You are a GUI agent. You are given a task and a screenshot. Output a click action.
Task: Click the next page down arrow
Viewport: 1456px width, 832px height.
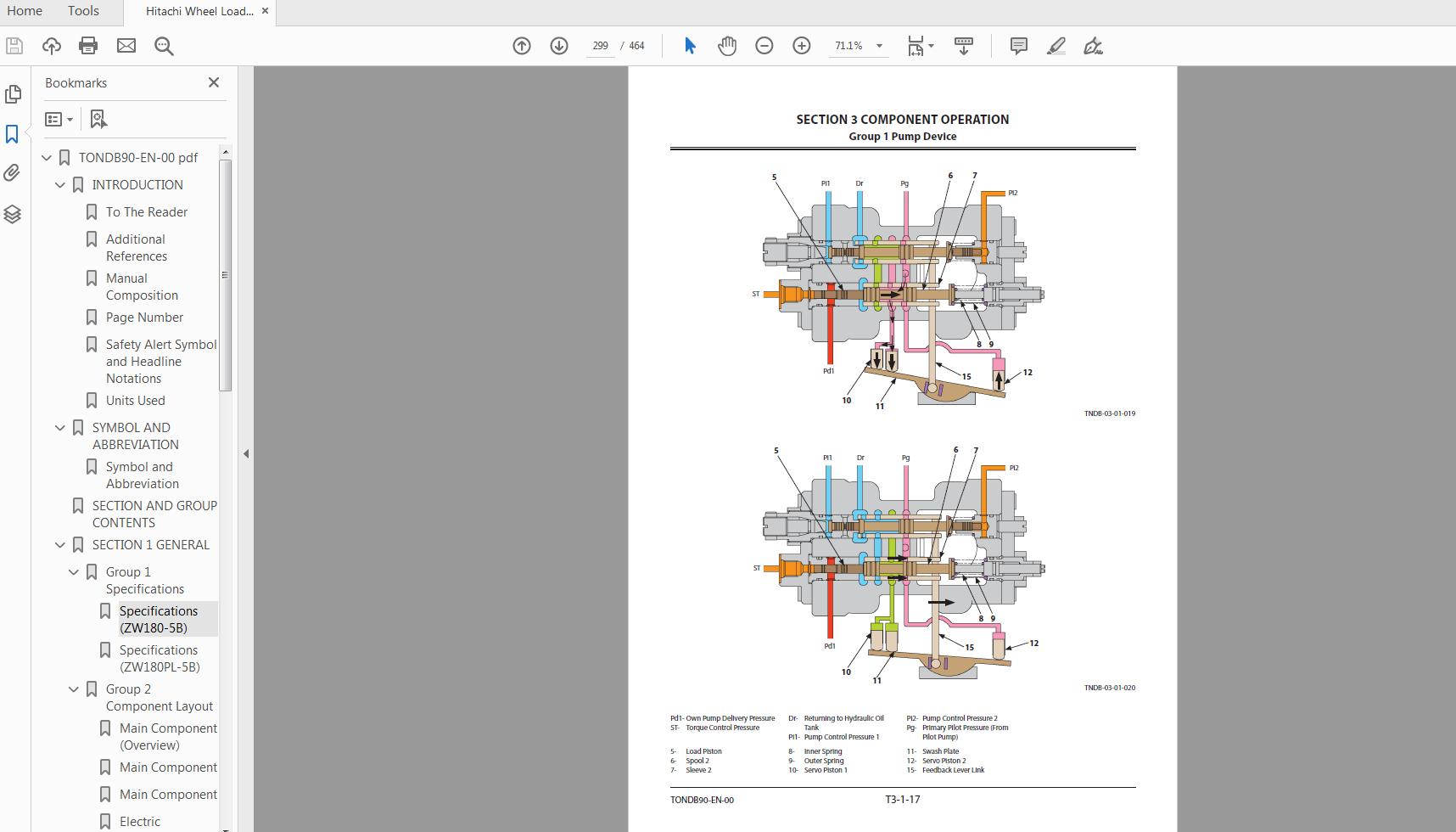(x=559, y=46)
